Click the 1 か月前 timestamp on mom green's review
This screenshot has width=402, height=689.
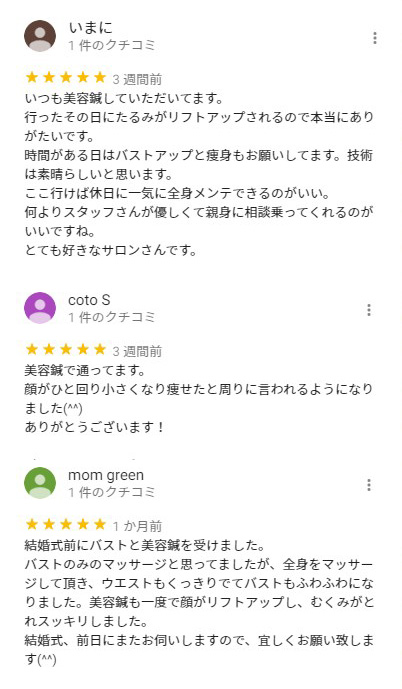click(x=137, y=526)
